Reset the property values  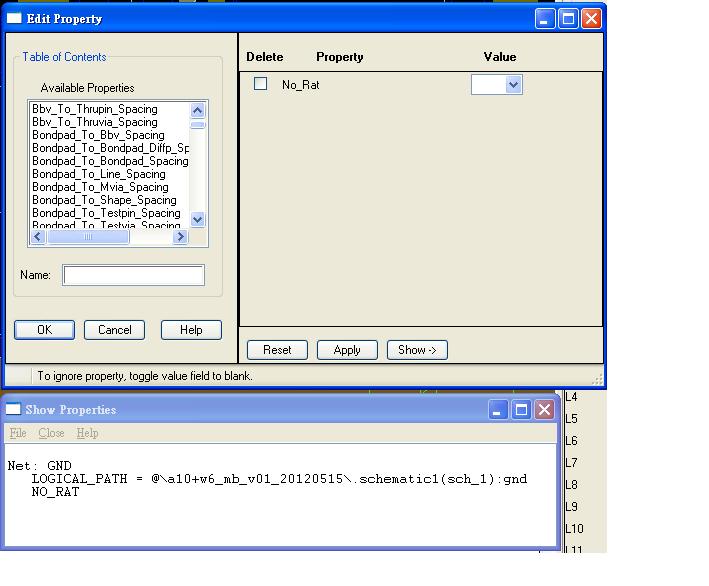(x=277, y=350)
